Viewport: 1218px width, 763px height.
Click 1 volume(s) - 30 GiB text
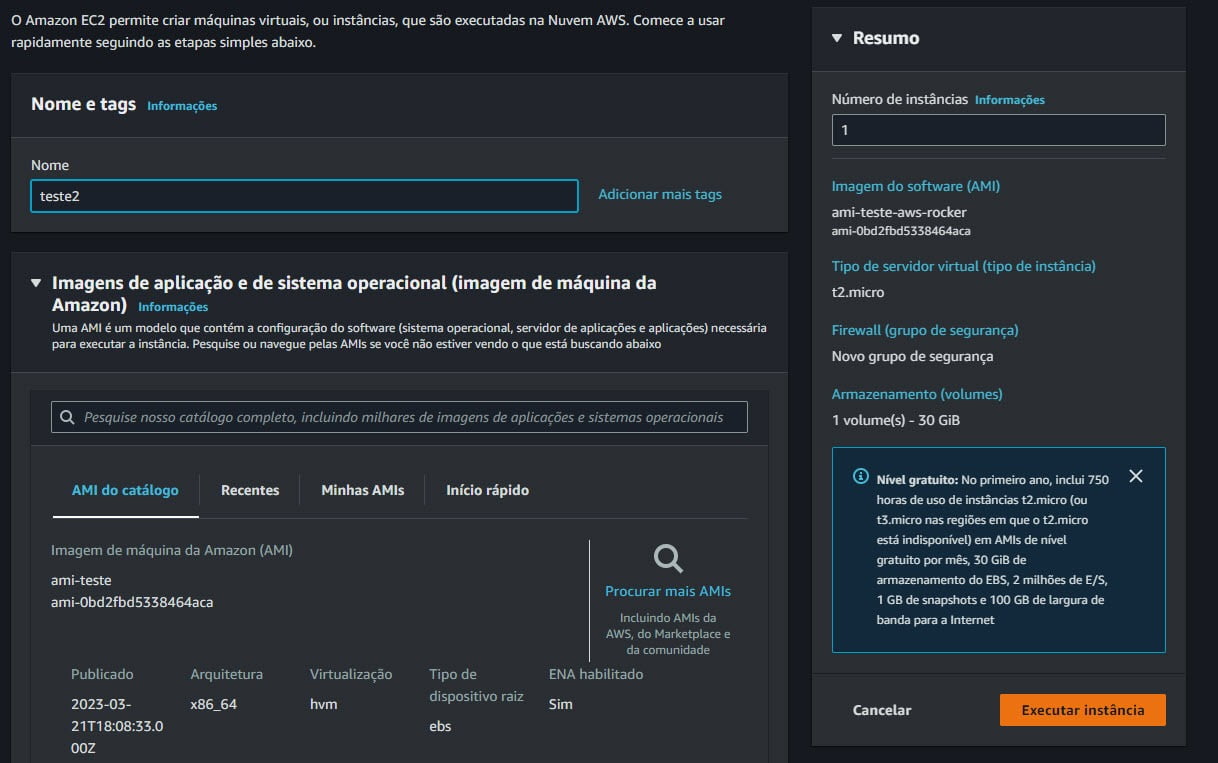pos(896,420)
